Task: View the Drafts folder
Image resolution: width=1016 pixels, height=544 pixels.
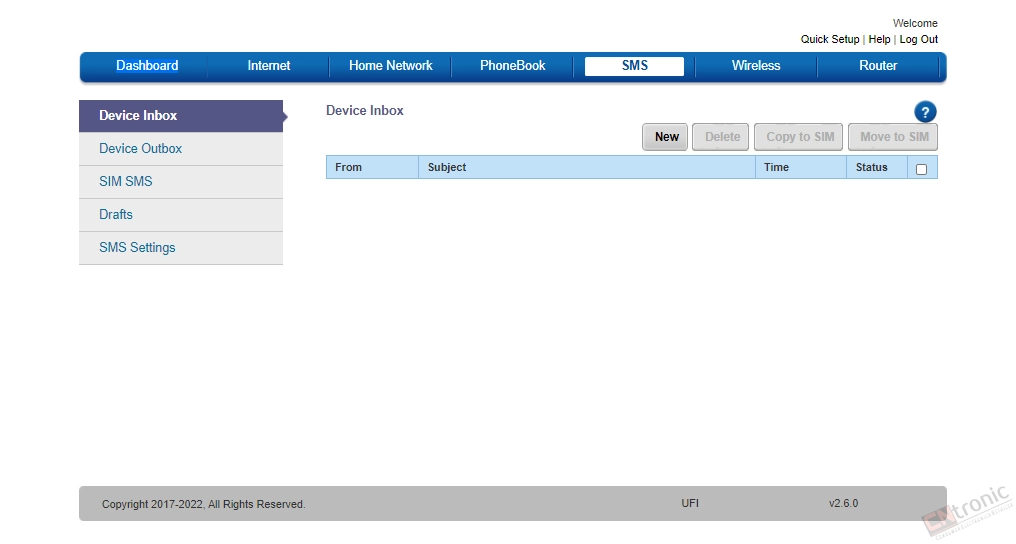Action: [181, 215]
